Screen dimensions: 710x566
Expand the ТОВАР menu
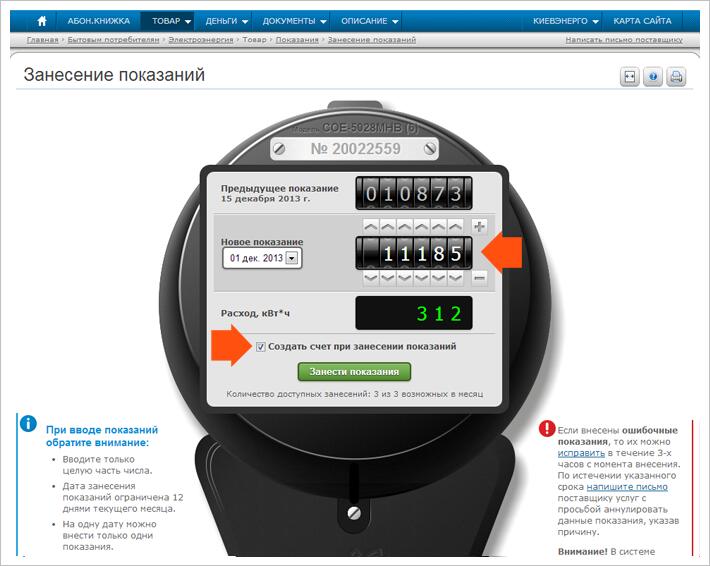point(172,21)
